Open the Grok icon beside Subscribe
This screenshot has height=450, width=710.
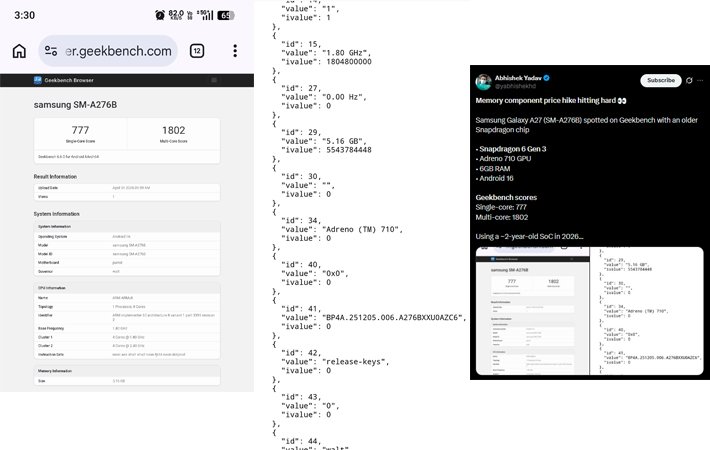tap(689, 80)
